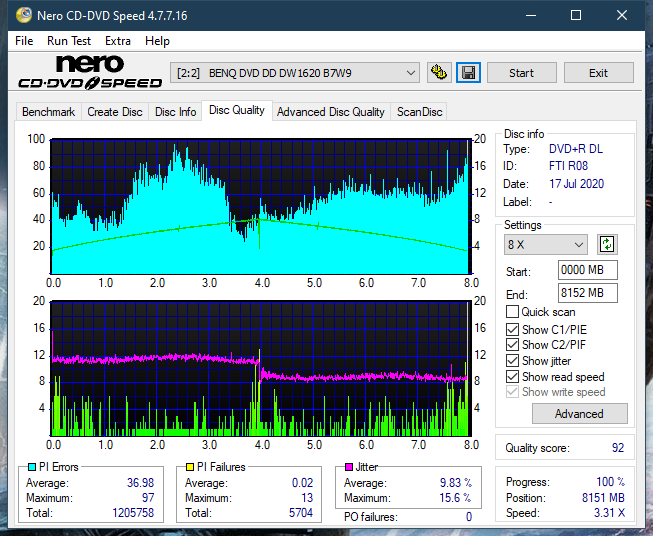Viewport: 653px width, 536px height.
Task: Open the Help menu
Action: click(x=157, y=41)
